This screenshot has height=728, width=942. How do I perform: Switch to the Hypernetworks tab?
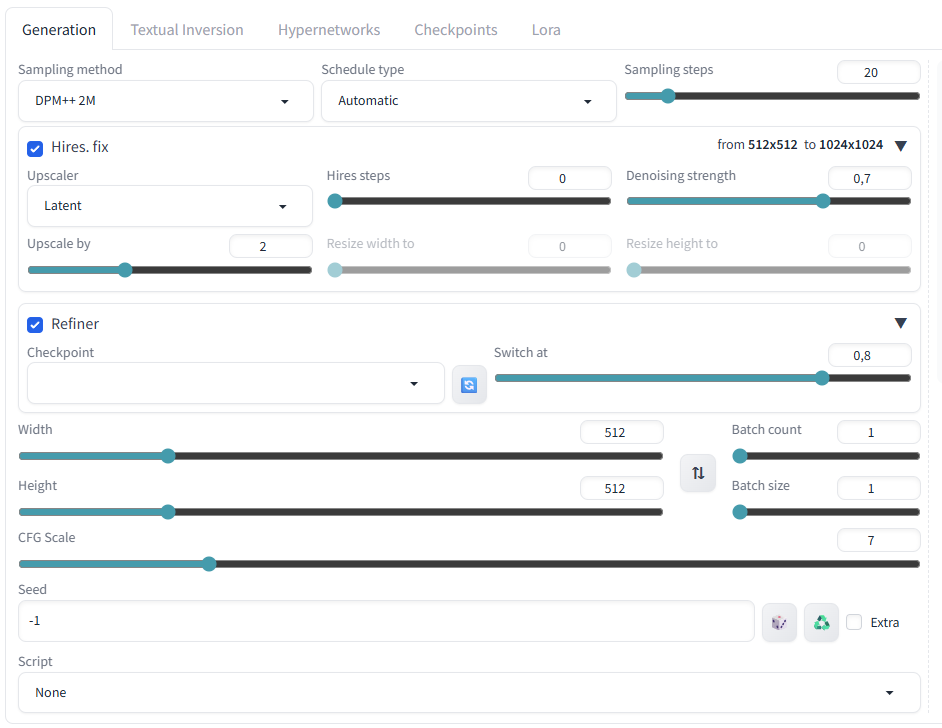click(329, 30)
